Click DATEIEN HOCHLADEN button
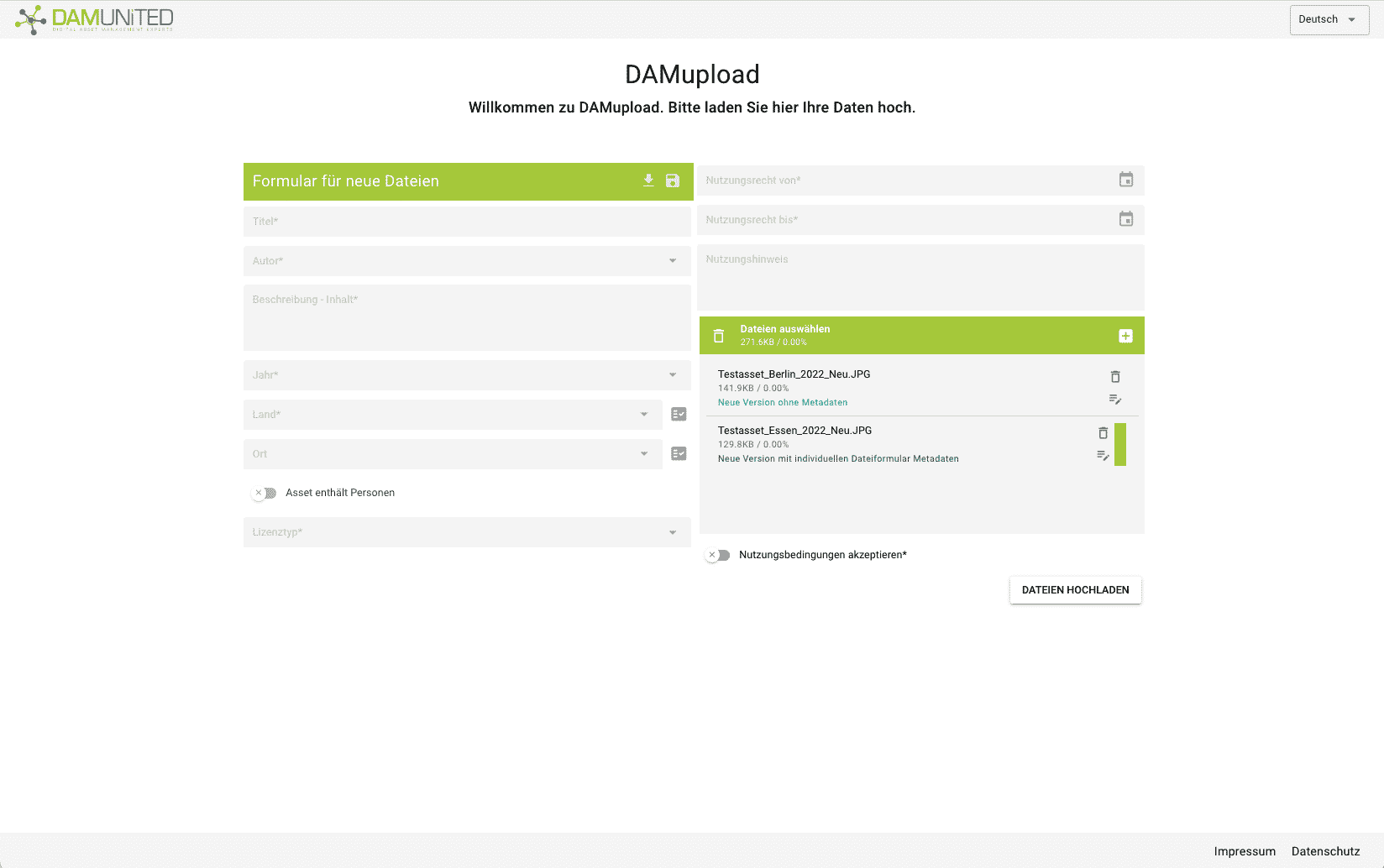The height and width of the screenshot is (868, 1384). point(1075,590)
